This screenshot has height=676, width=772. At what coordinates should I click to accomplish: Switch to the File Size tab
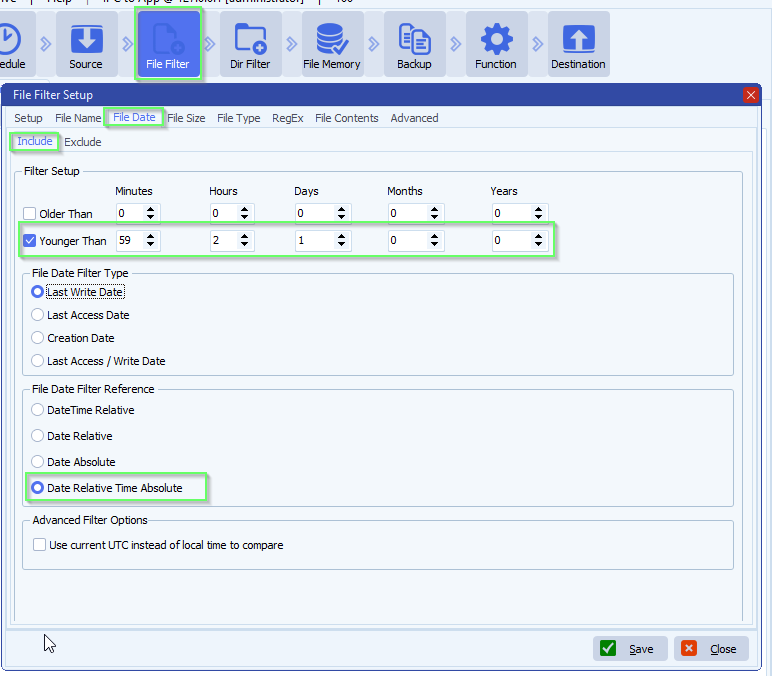[186, 118]
